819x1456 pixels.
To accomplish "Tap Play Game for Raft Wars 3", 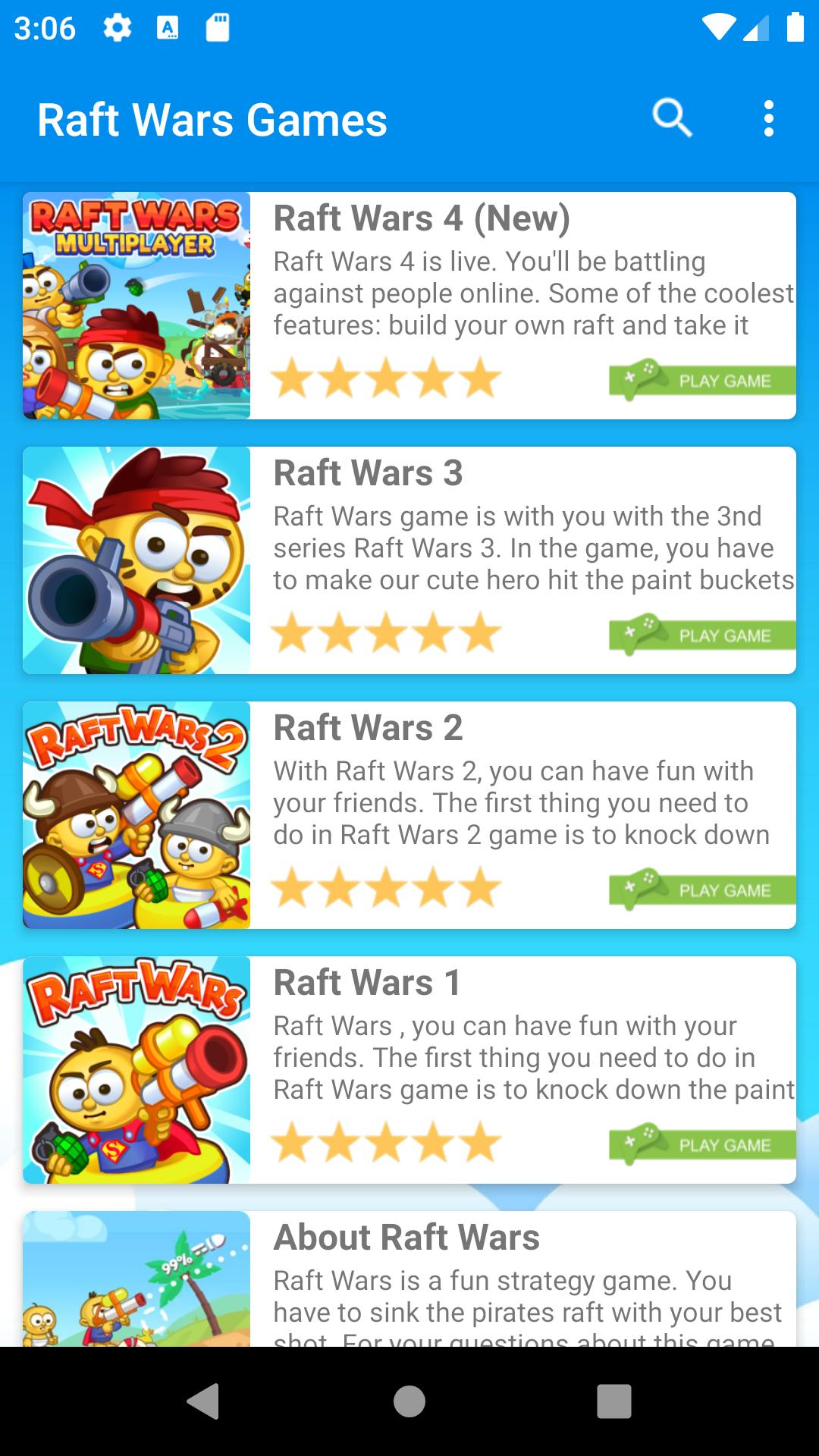I will (702, 634).
